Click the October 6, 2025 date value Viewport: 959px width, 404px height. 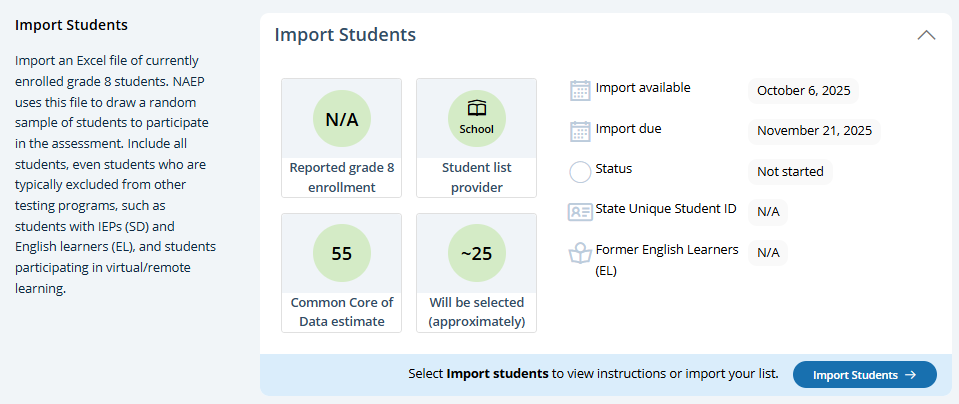803,91
